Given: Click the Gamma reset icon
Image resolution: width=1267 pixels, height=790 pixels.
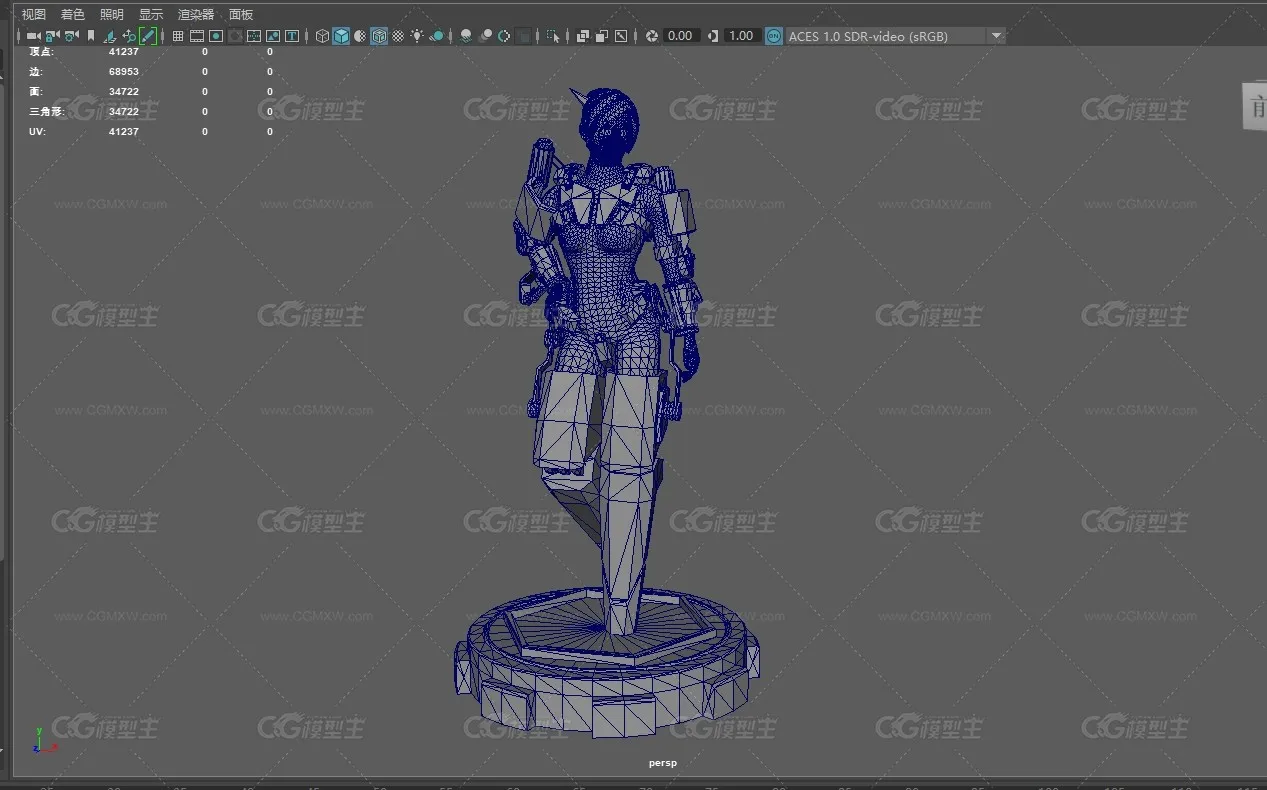Looking at the screenshot, I should pos(712,36).
